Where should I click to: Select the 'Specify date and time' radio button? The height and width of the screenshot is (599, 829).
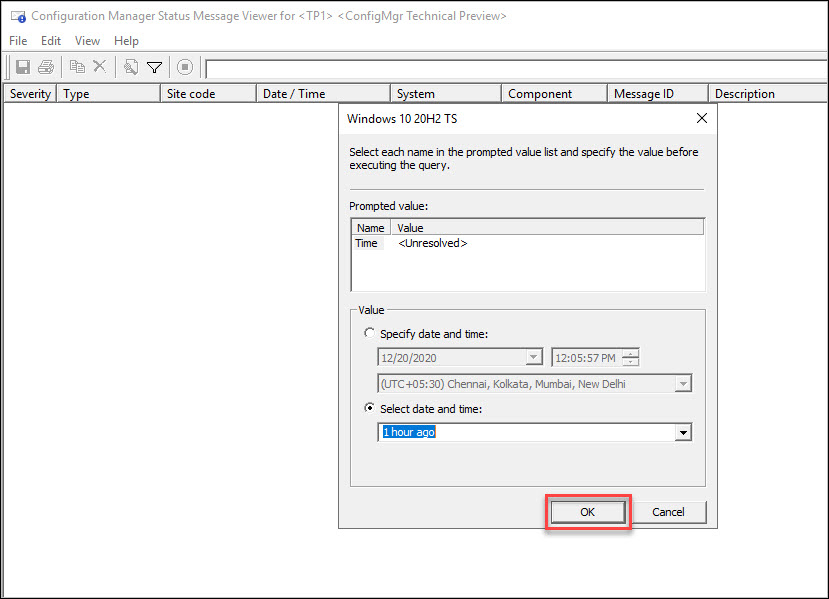point(369,333)
